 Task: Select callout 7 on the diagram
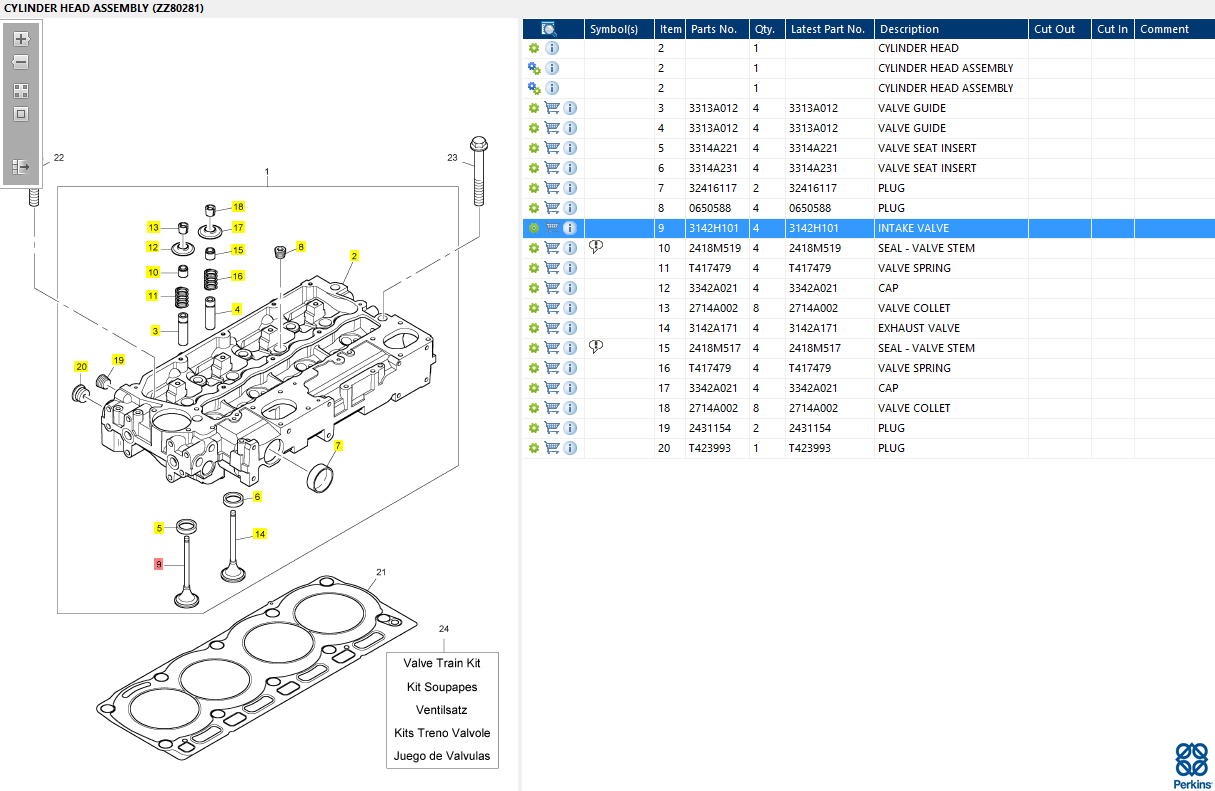pos(338,446)
